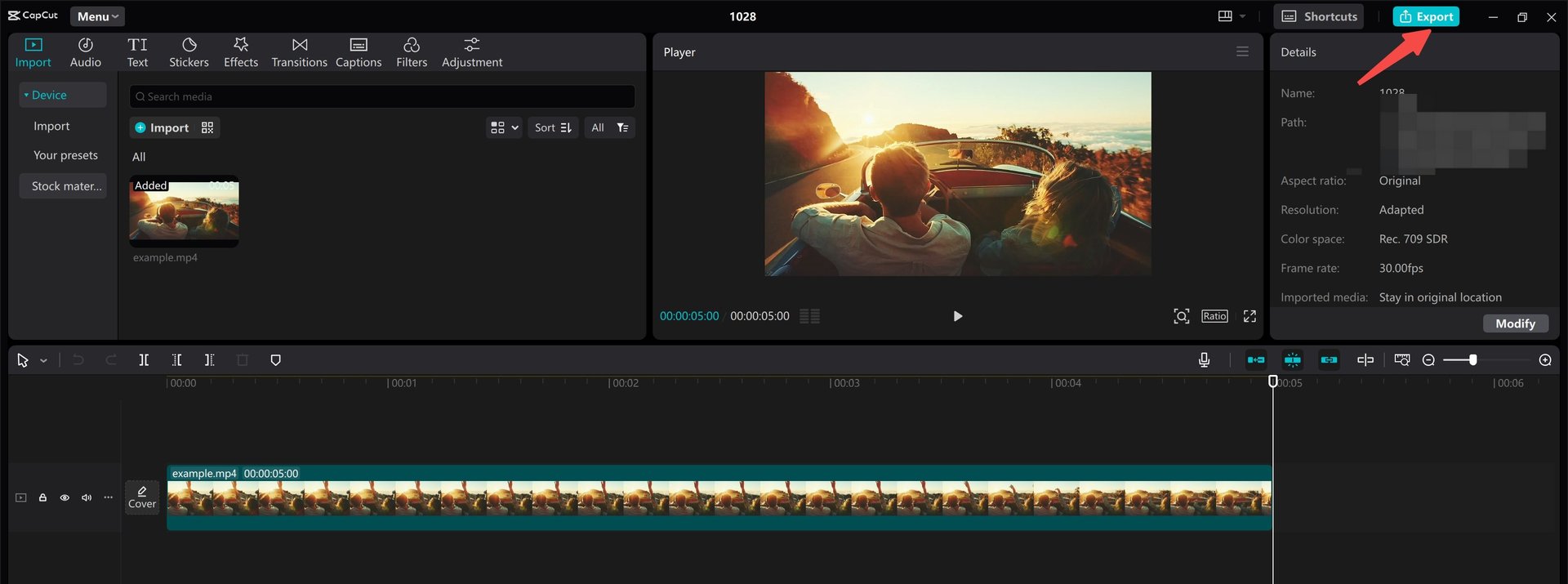Image resolution: width=1568 pixels, height=584 pixels.
Task: Play the video preview
Action: (x=958, y=316)
